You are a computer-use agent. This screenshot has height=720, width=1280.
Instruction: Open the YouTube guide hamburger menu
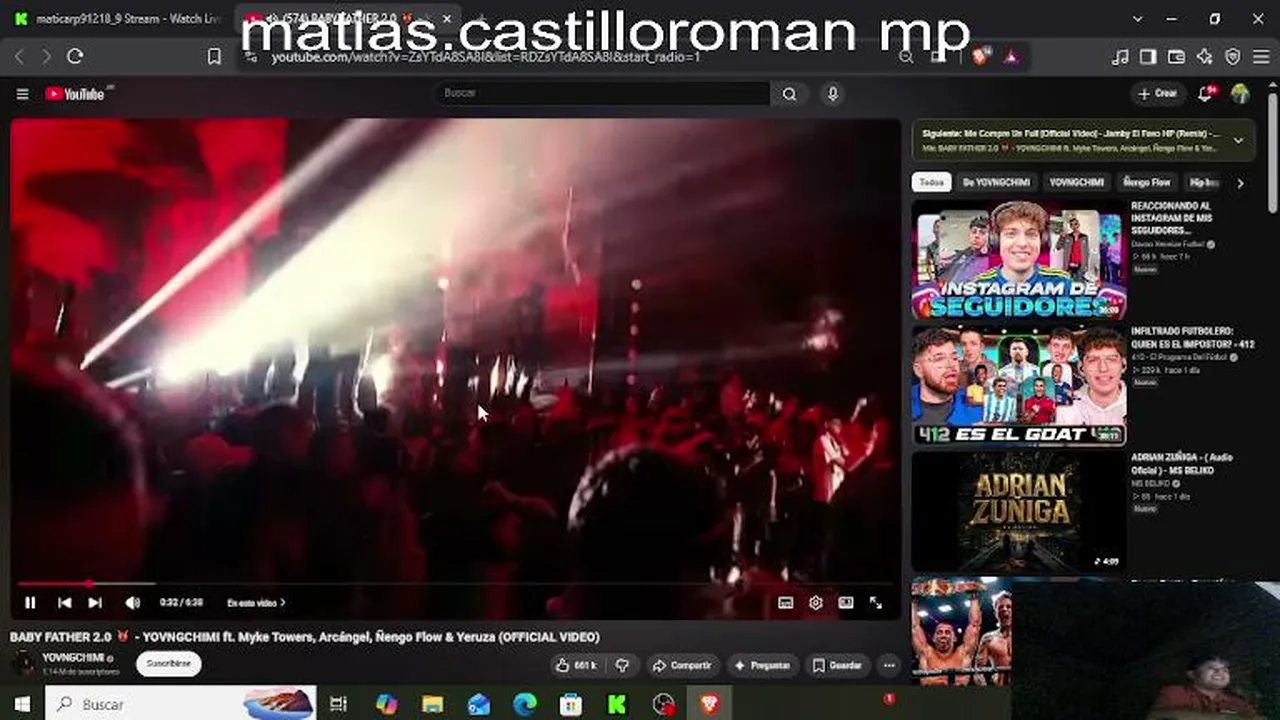pos(22,94)
